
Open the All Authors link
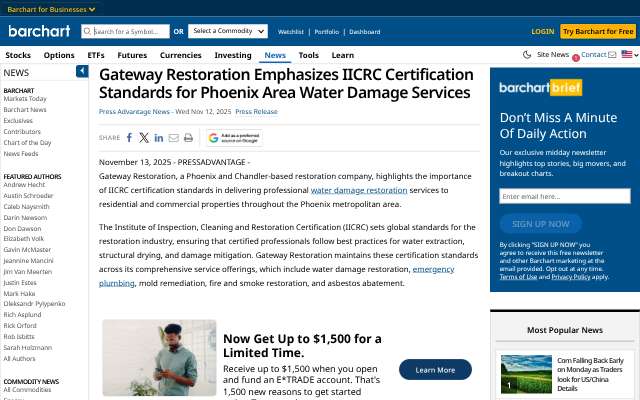[19, 359]
